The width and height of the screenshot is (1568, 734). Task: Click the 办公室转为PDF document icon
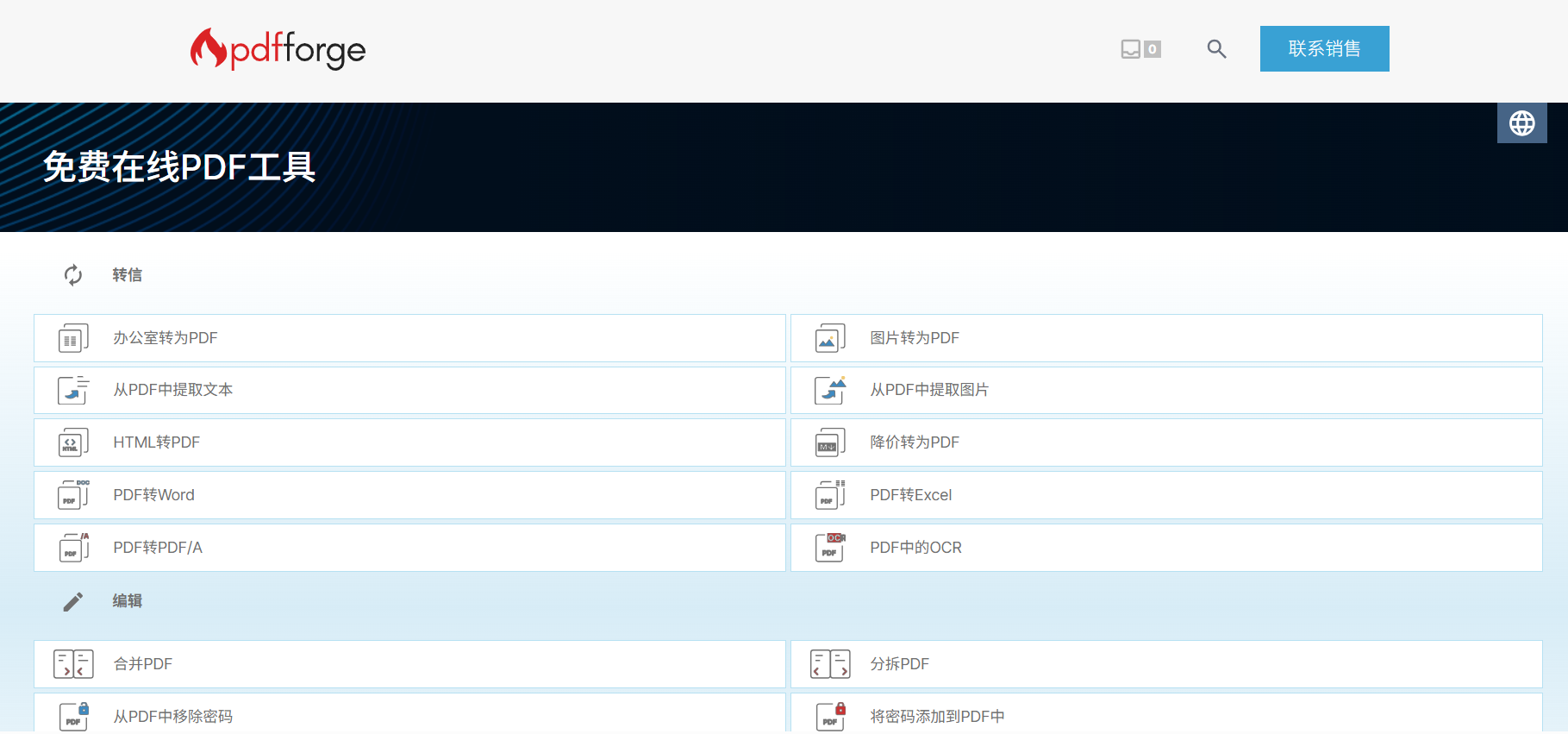tap(73, 338)
